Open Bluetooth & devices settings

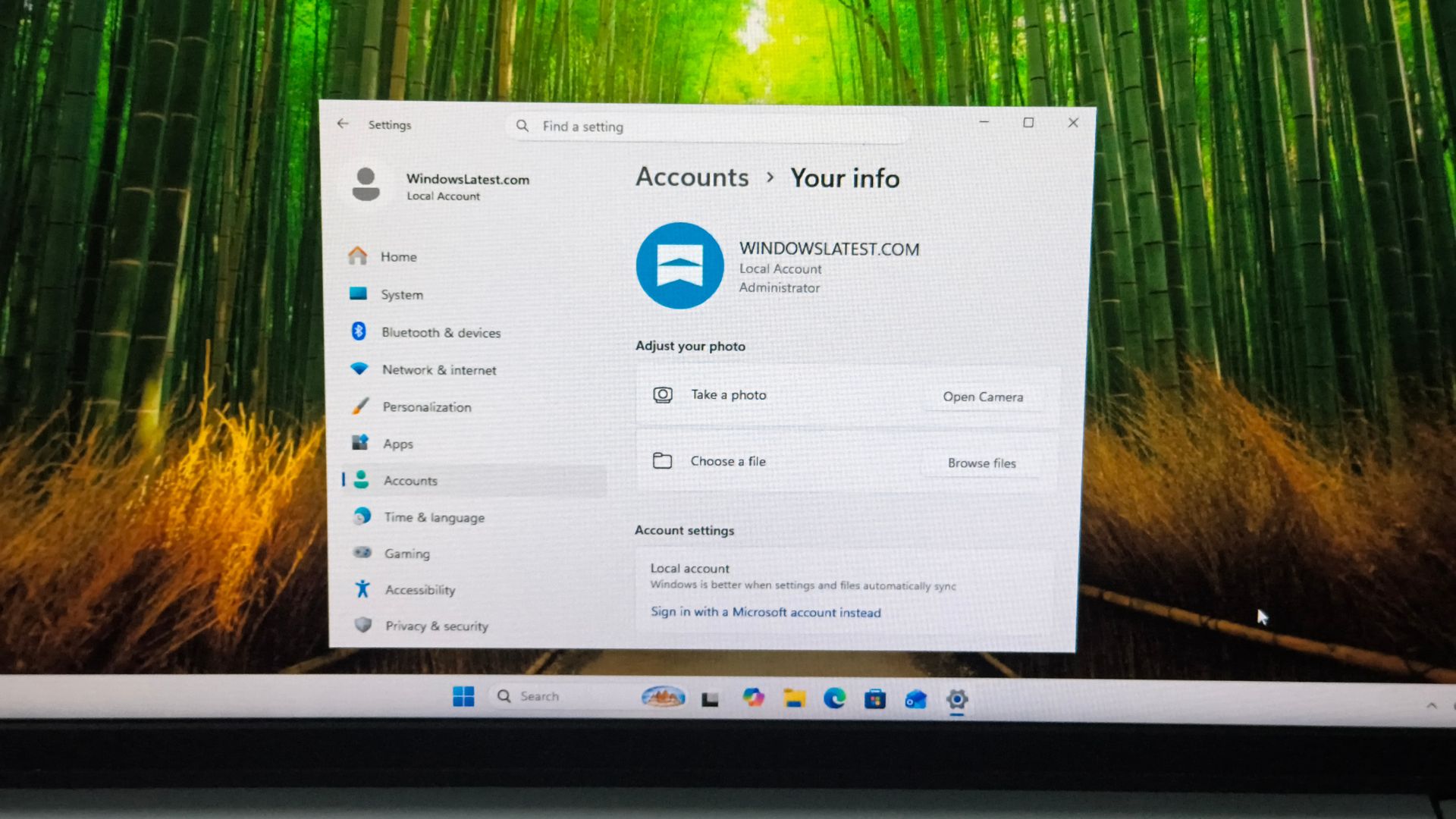[475, 332]
